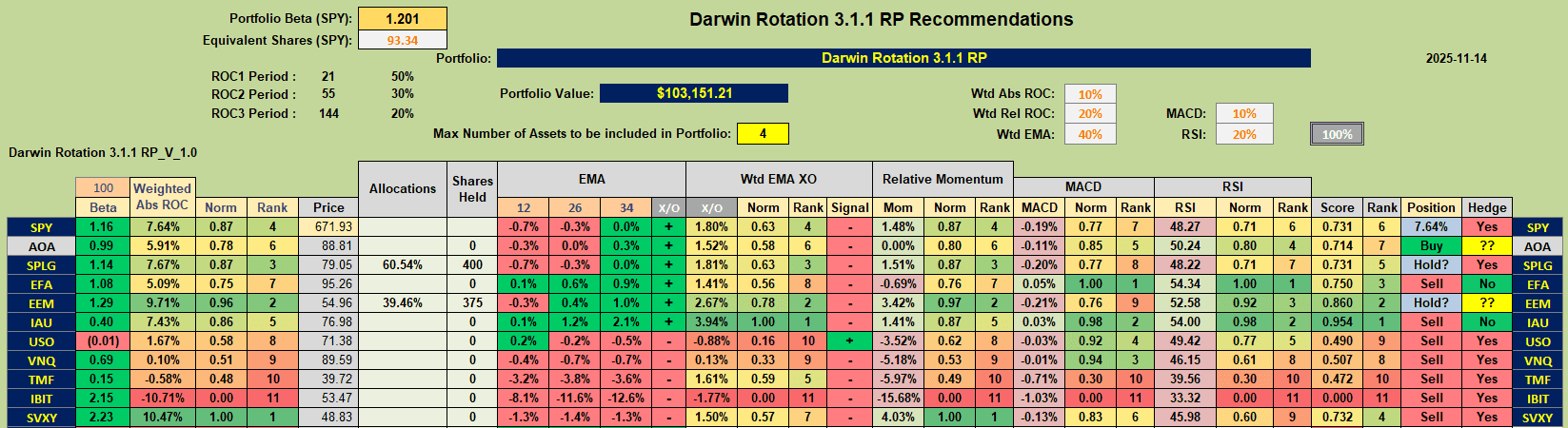The width and height of the screenshot is (1568, 428).
Task: Click the Mom column header
Action: click(x=898, y=207)
